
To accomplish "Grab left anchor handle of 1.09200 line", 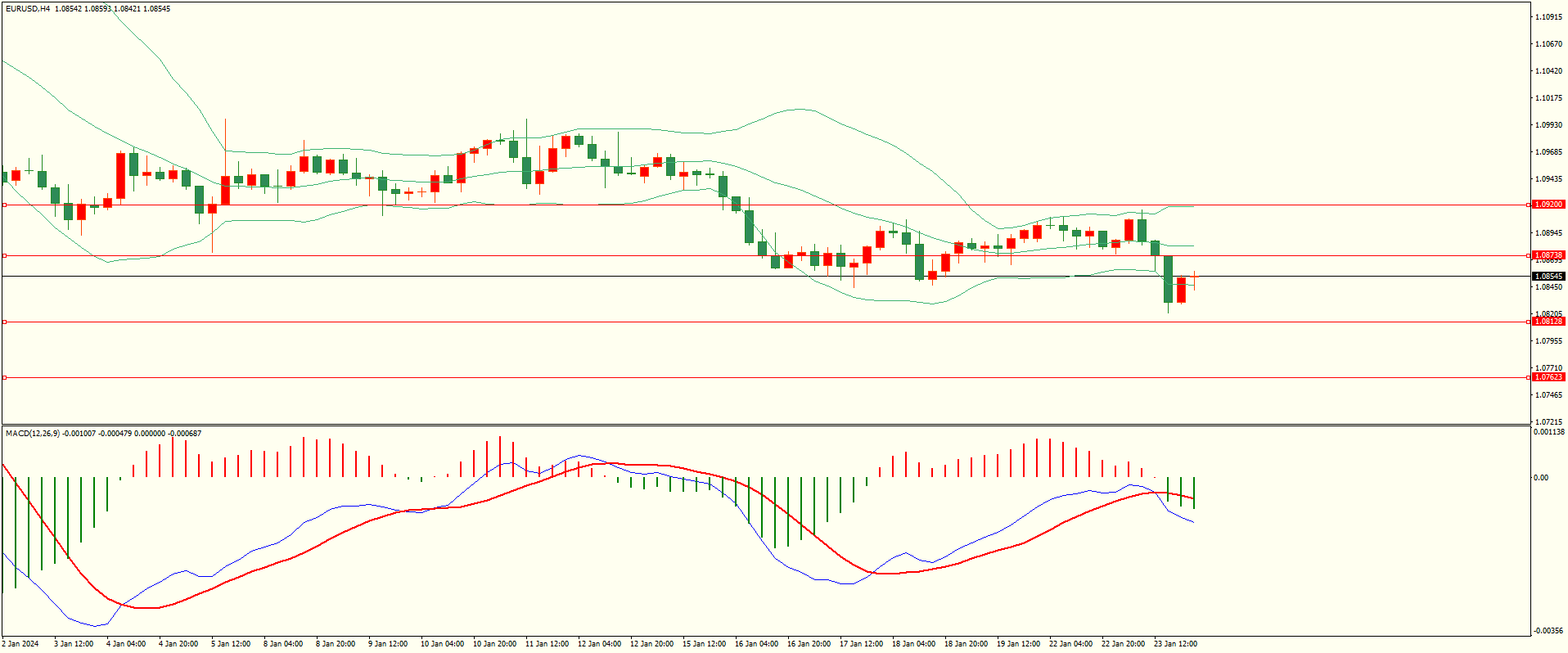I will [x=4, y=205].
